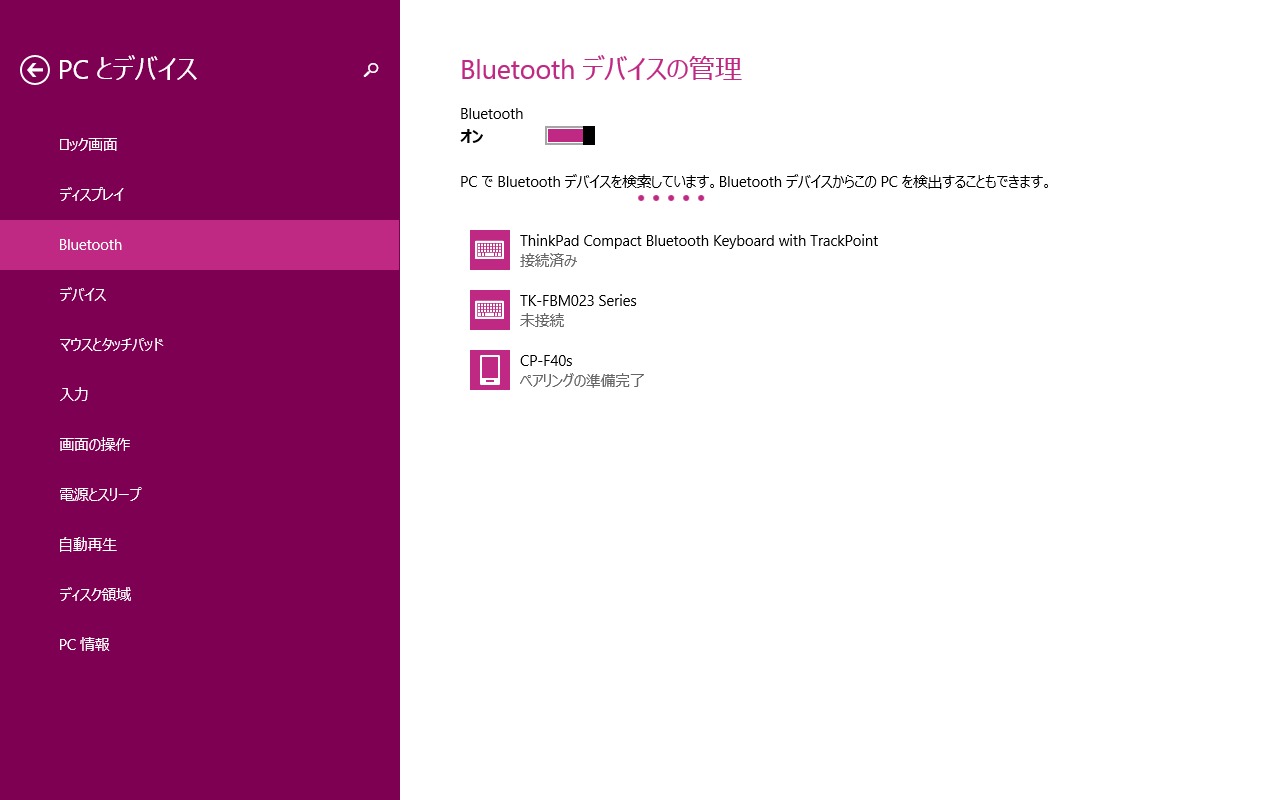1280x800 pixels.
Task: Open the 電源とスリープ settings page
Action: (x=200, y=495)
